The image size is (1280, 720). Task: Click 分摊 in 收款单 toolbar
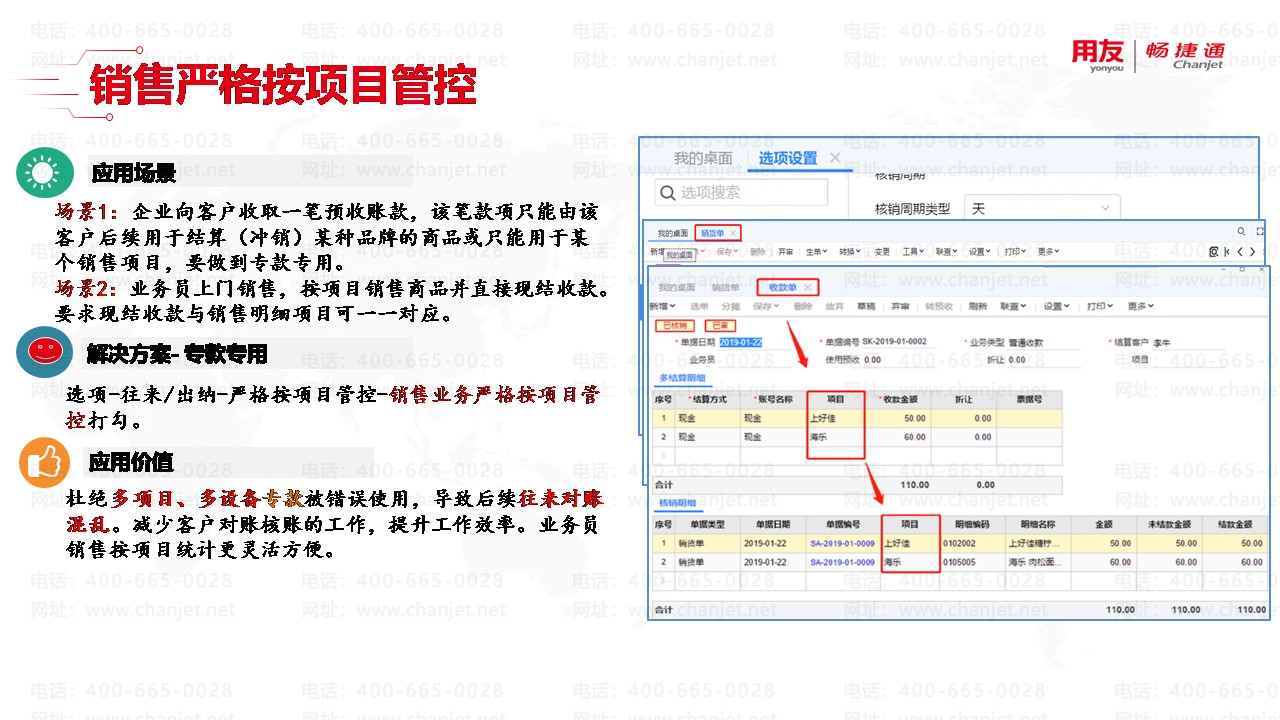(731, 306)
